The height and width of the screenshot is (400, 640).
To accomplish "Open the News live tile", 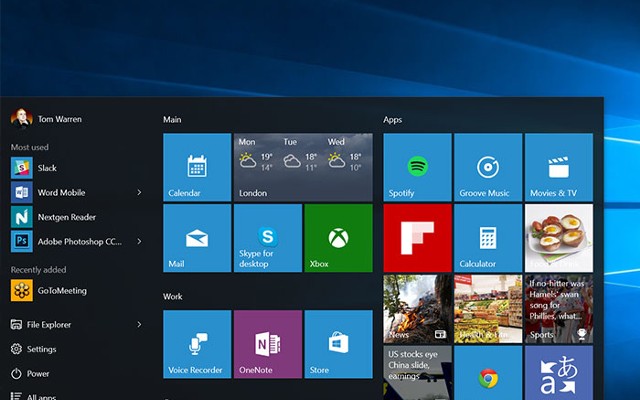I will [418, 309].
